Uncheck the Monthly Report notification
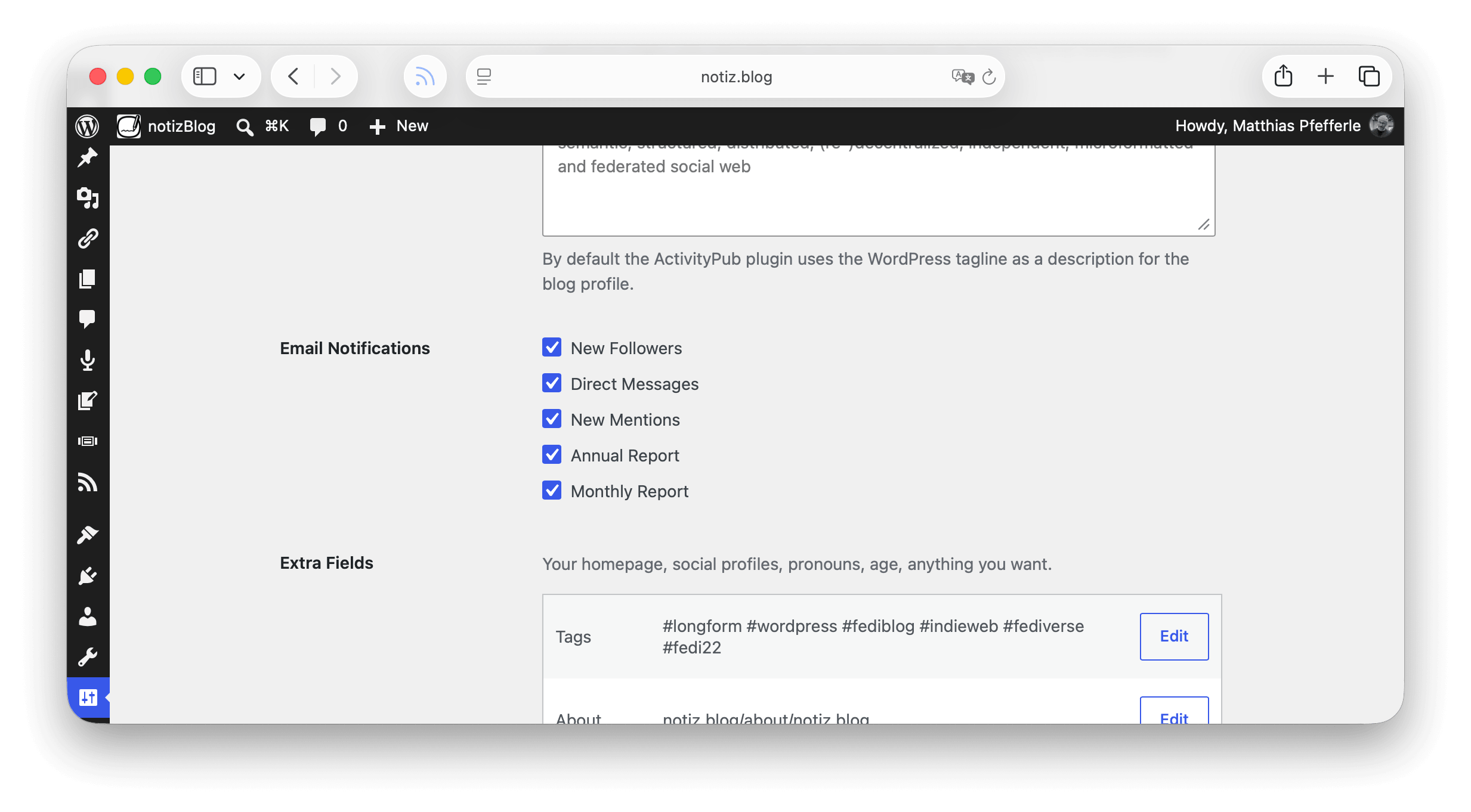The height and width of the screenshot is (812, 1471). click(552, 491)
